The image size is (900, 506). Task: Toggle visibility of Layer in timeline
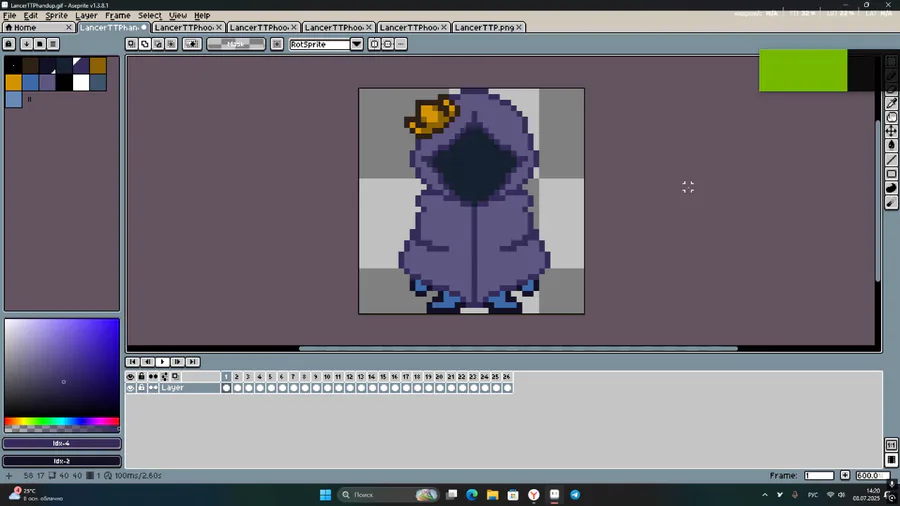pos(130,388)
